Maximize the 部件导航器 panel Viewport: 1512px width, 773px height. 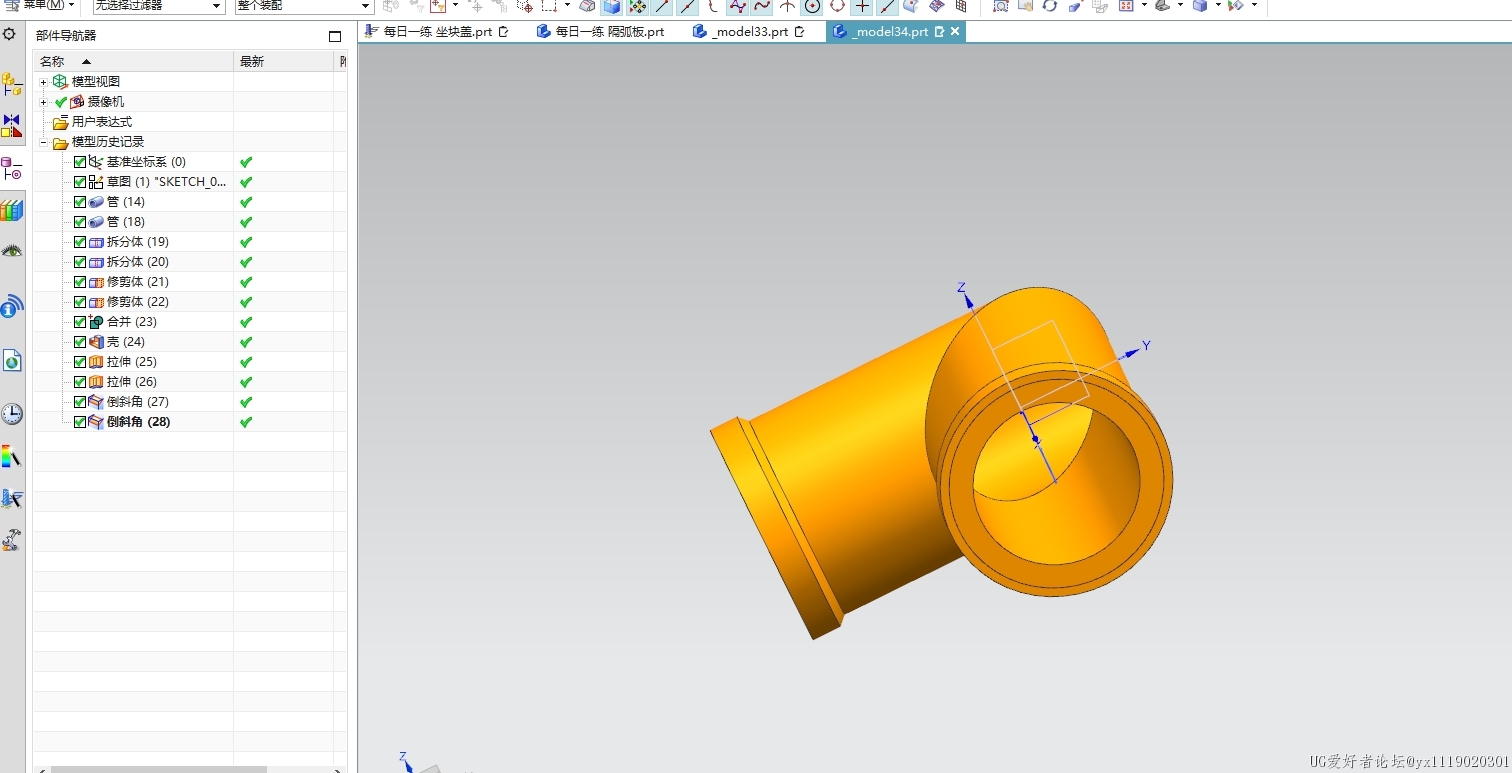pyautogui.click(x=335, y=36)
